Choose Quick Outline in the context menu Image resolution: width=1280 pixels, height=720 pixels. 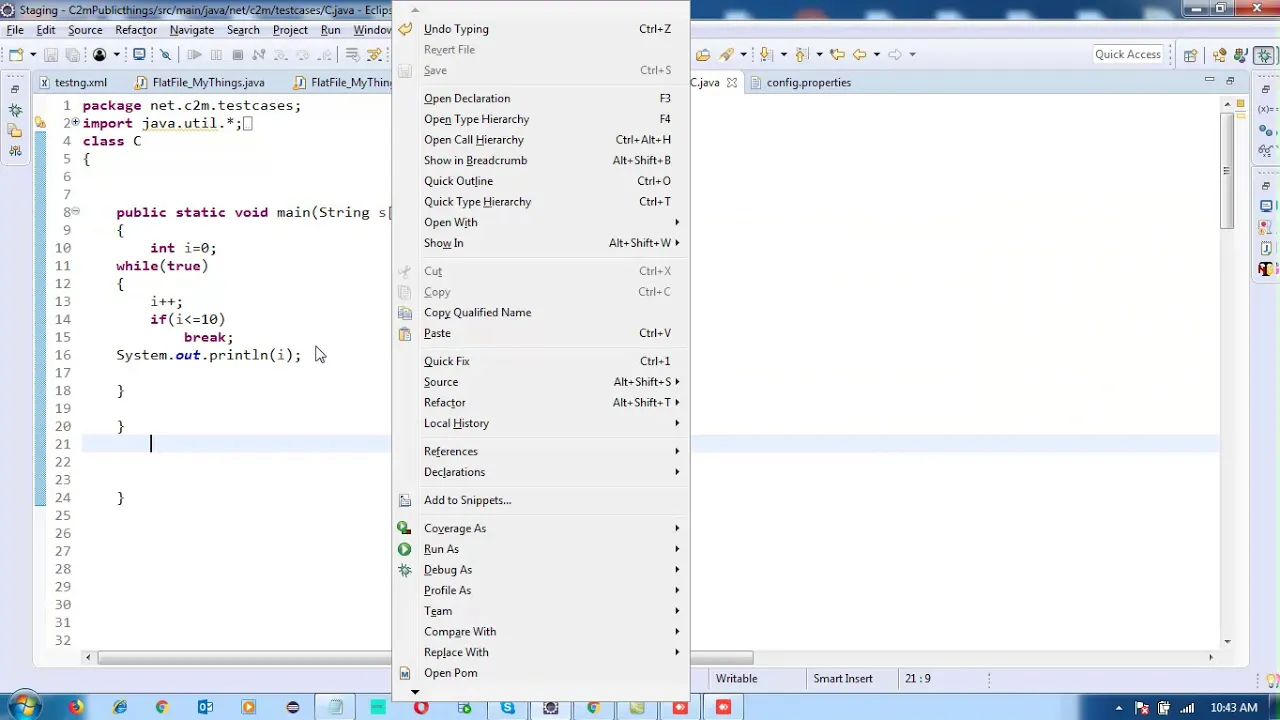click(x=541, y=181)
